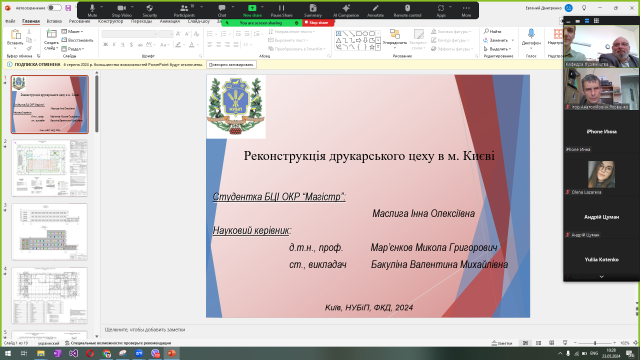Open the More options in Zoom toolbar
Viewport: 640px width, 360px height.
pyautogui.click(x=466, y=10)
